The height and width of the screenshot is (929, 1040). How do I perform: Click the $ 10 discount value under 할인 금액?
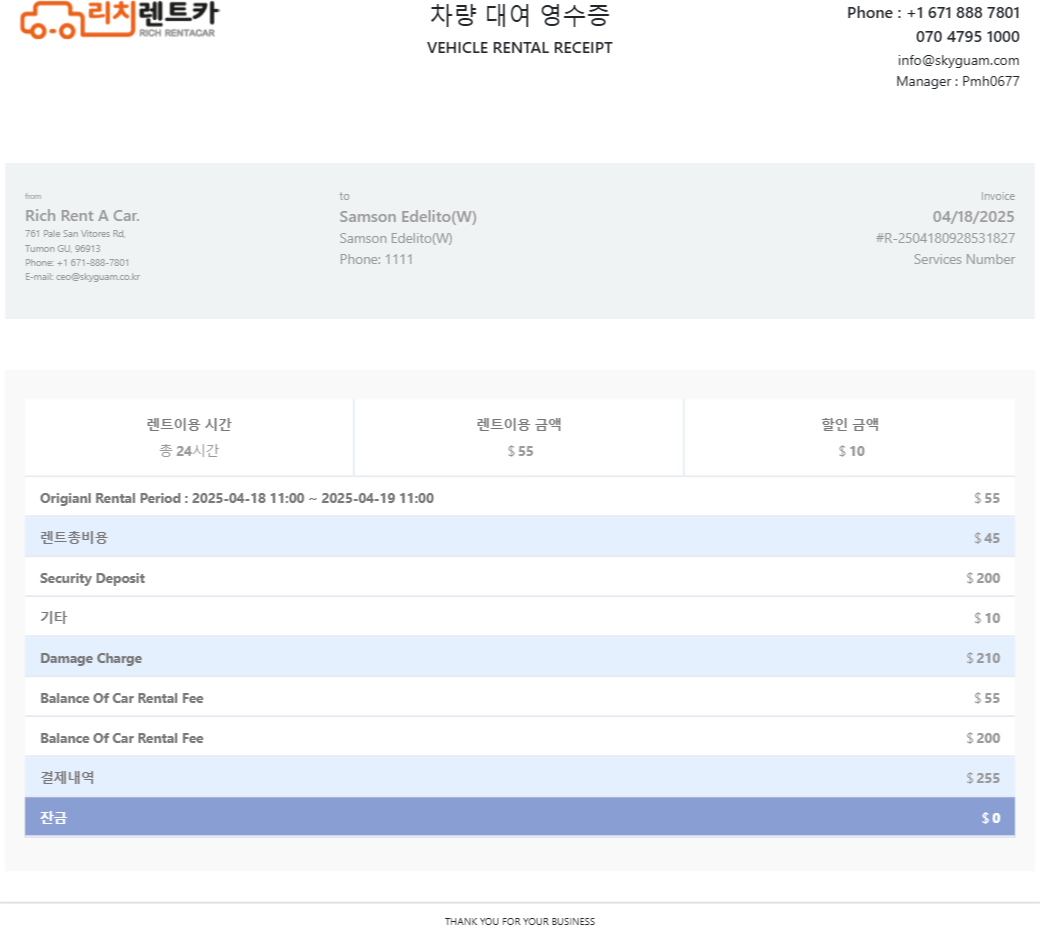click(851, 451)
